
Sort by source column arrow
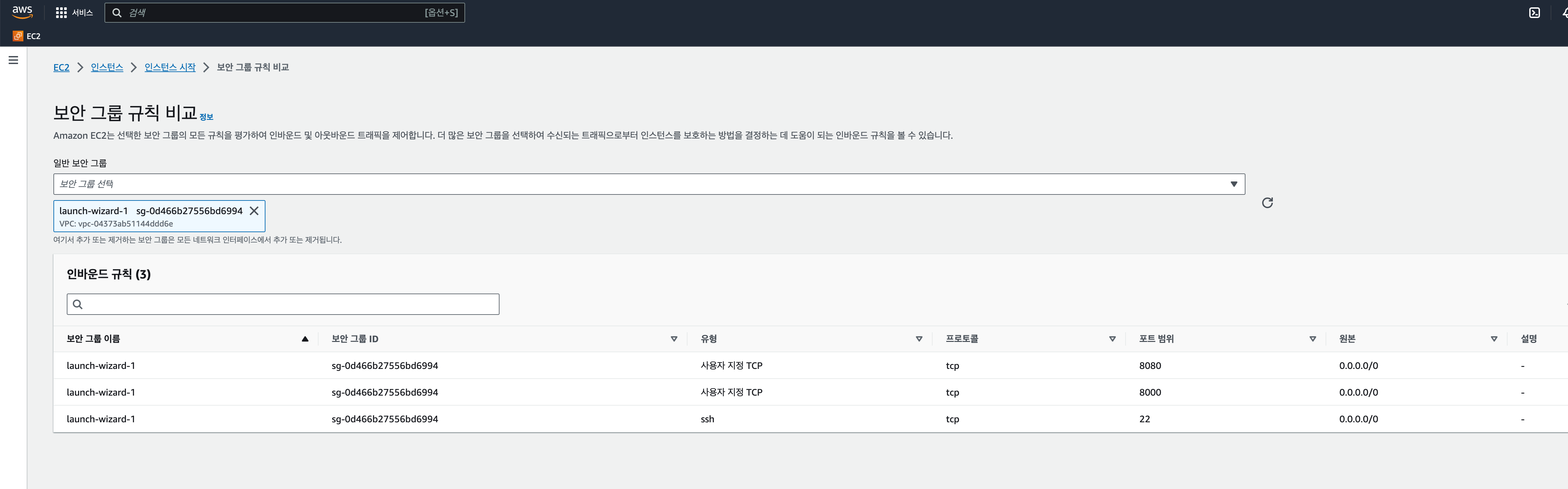(x=1494, y=339)
